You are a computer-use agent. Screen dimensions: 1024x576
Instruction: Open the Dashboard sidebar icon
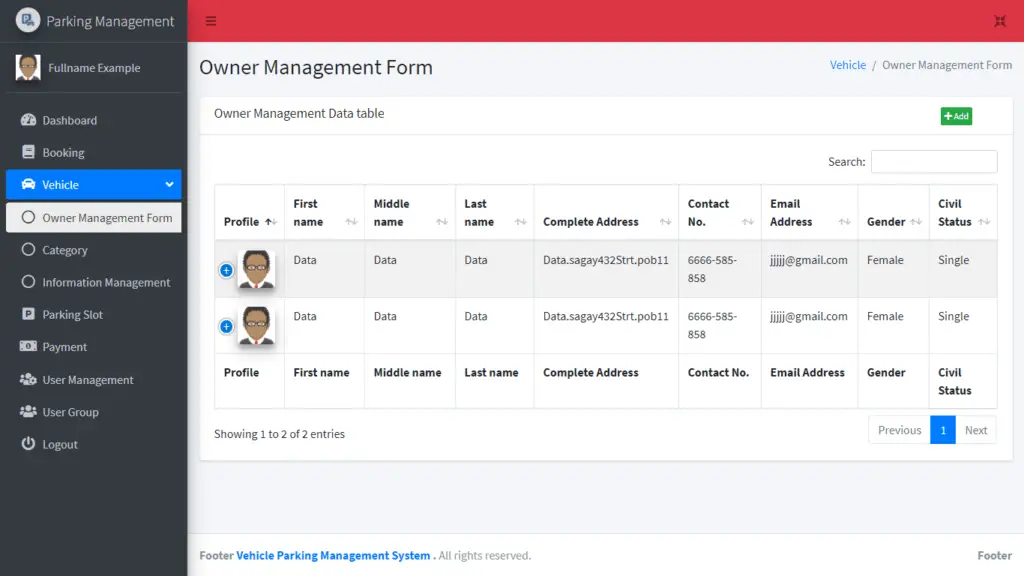point(28,120)
